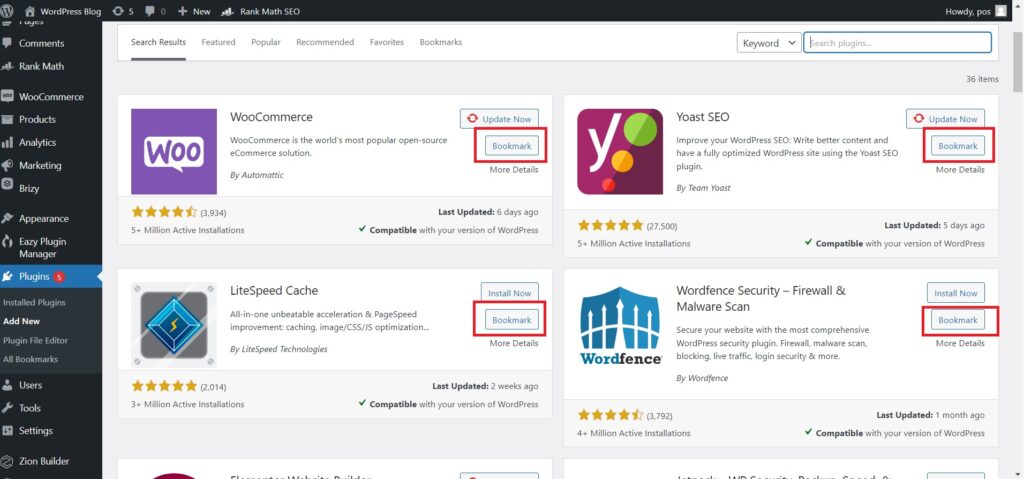Install Wordfence Security with Install Now
The image size is (1024, 479).
(x=956, y=293)
